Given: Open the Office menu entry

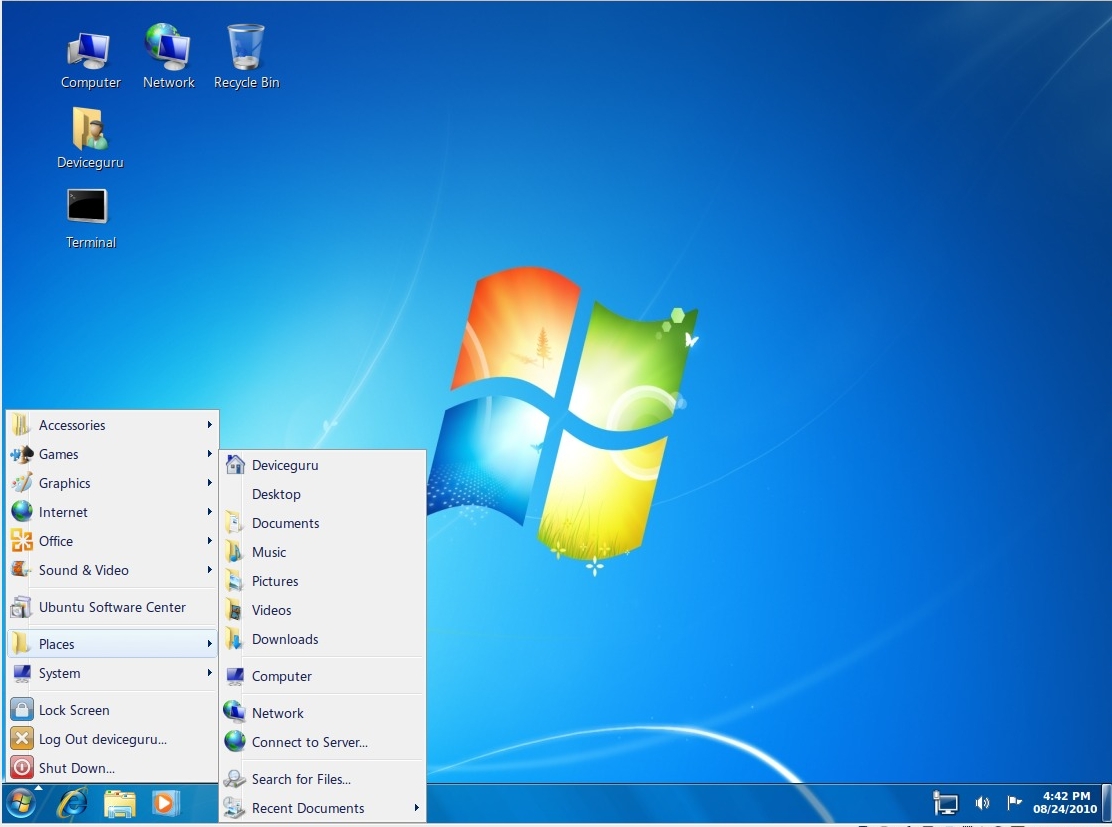Looking at the screenshot, I should tap(112, 541).
